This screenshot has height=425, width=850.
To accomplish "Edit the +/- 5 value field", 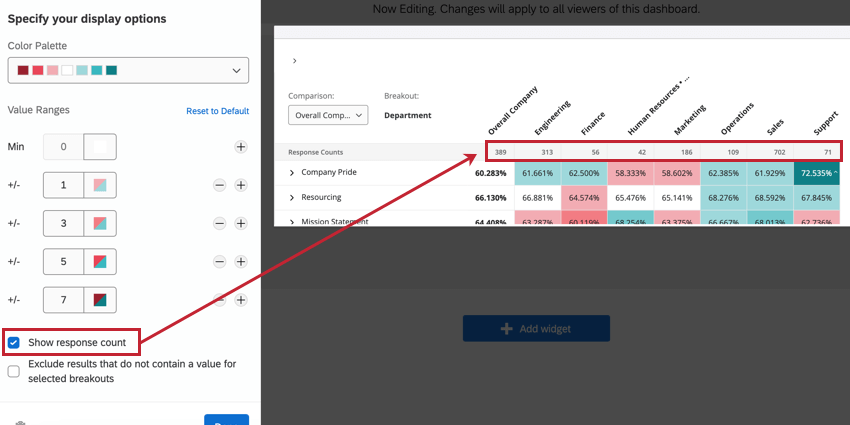I will [63, 262].
